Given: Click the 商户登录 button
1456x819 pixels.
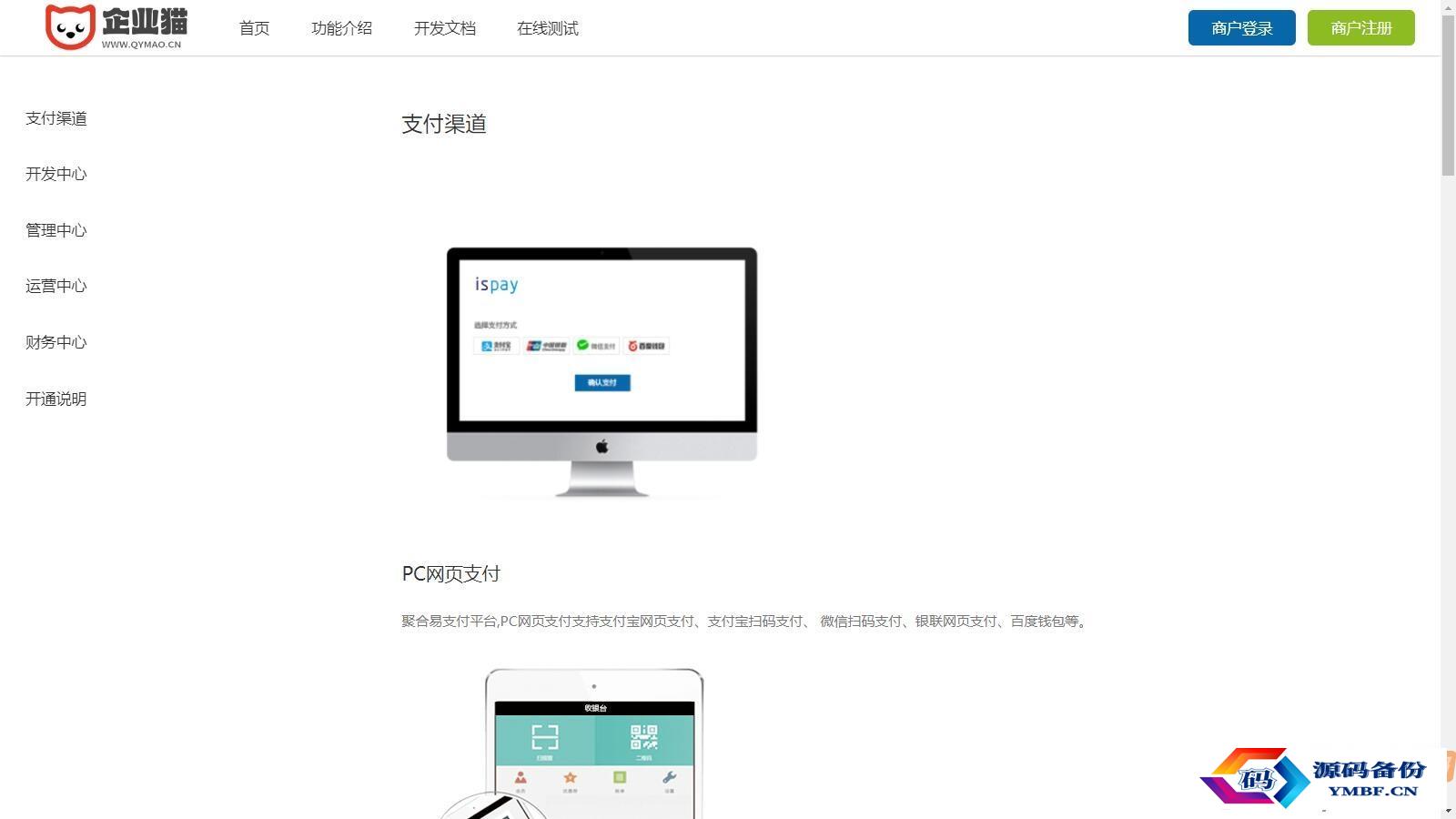Looking at the screenshot, I should [1241, 28].
